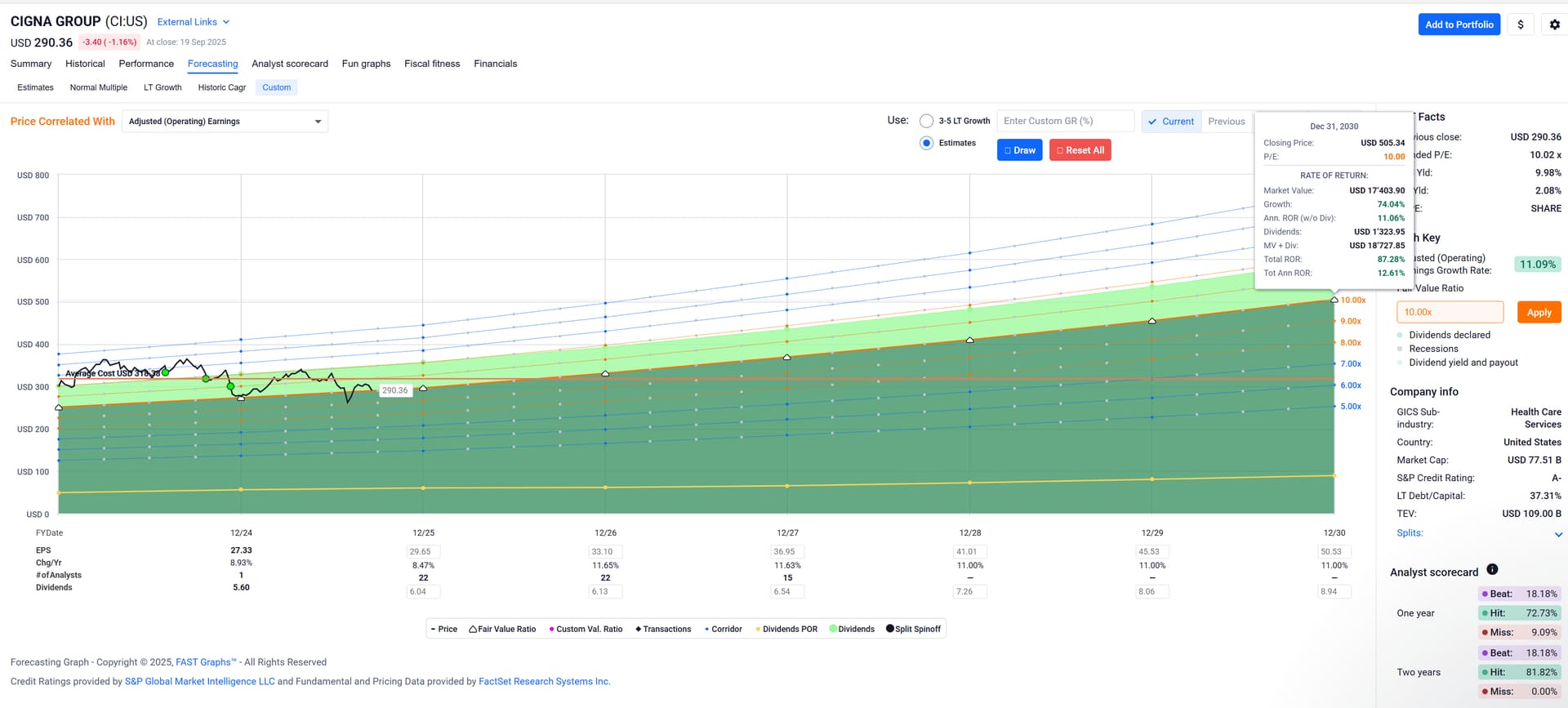Click the Add to Portfolio button
The image size is (1568, 708).
[x=1459, y=24]
